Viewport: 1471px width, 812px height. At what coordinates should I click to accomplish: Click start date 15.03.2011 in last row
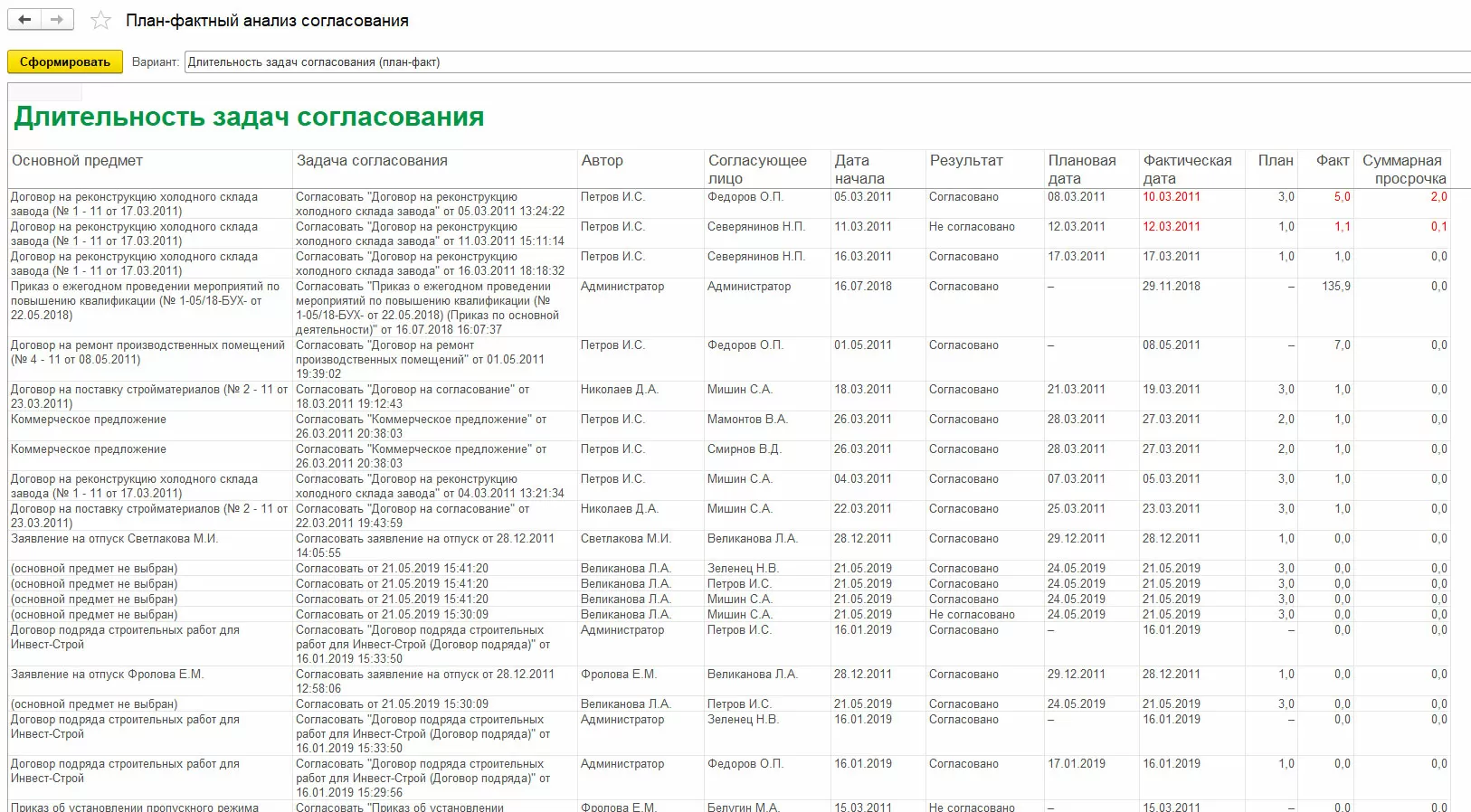click(862, 807)
